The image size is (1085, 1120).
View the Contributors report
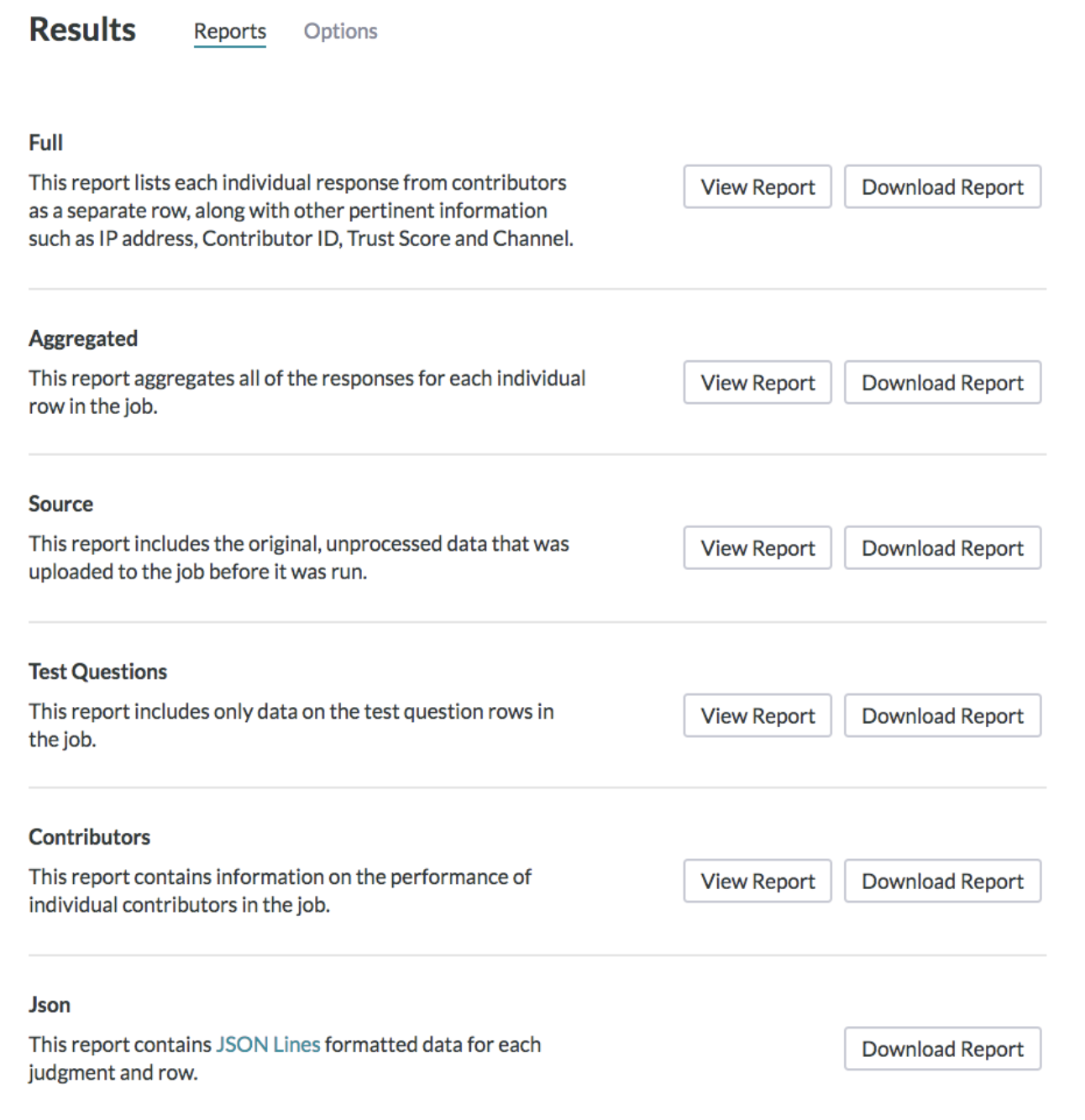pos(757,881)
